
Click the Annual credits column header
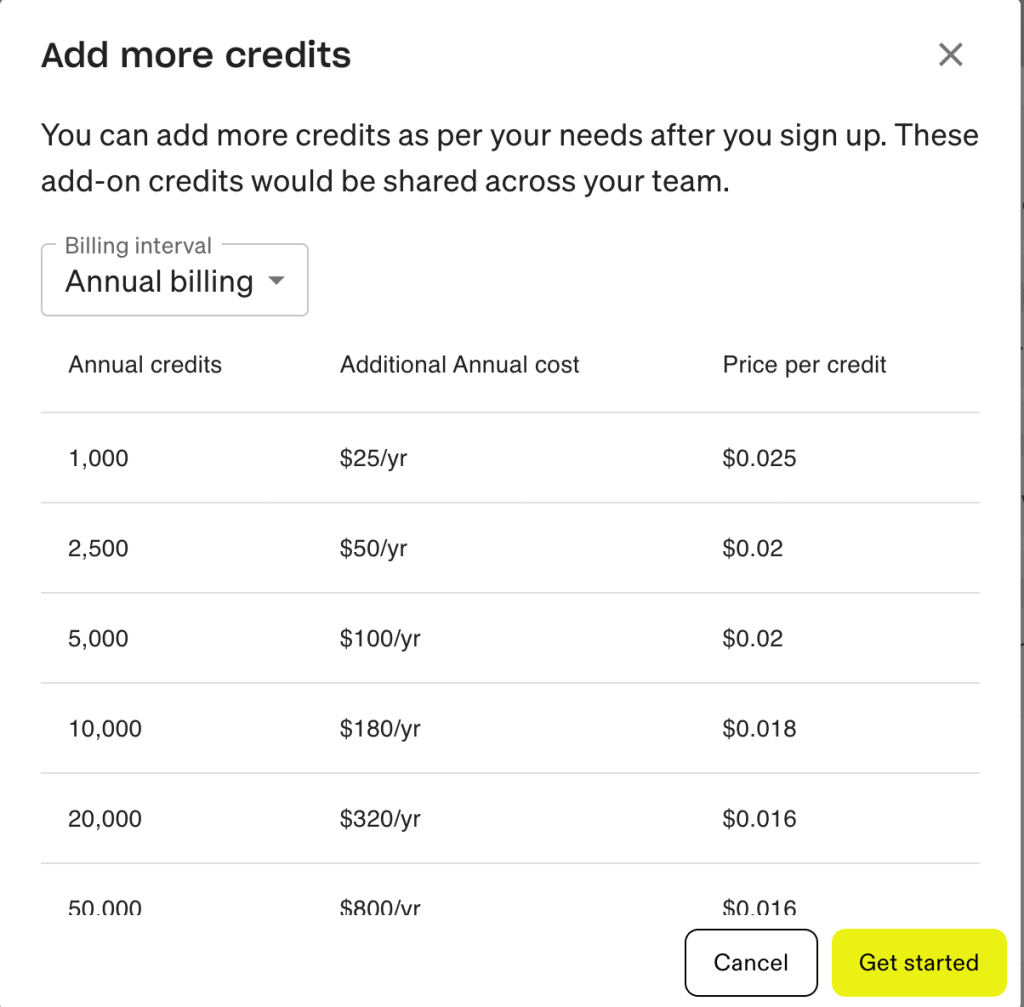pos(144,364)
